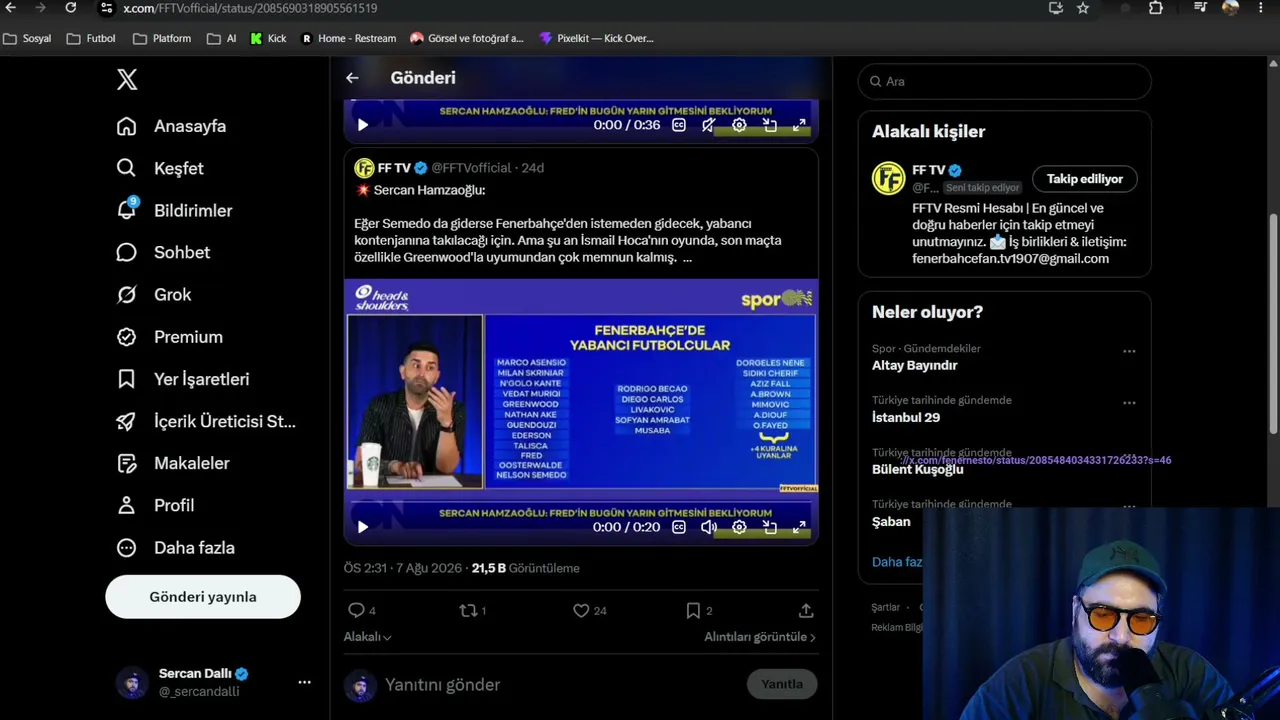Go to the X home logo
1280x720 pixels.
[127, 80]
